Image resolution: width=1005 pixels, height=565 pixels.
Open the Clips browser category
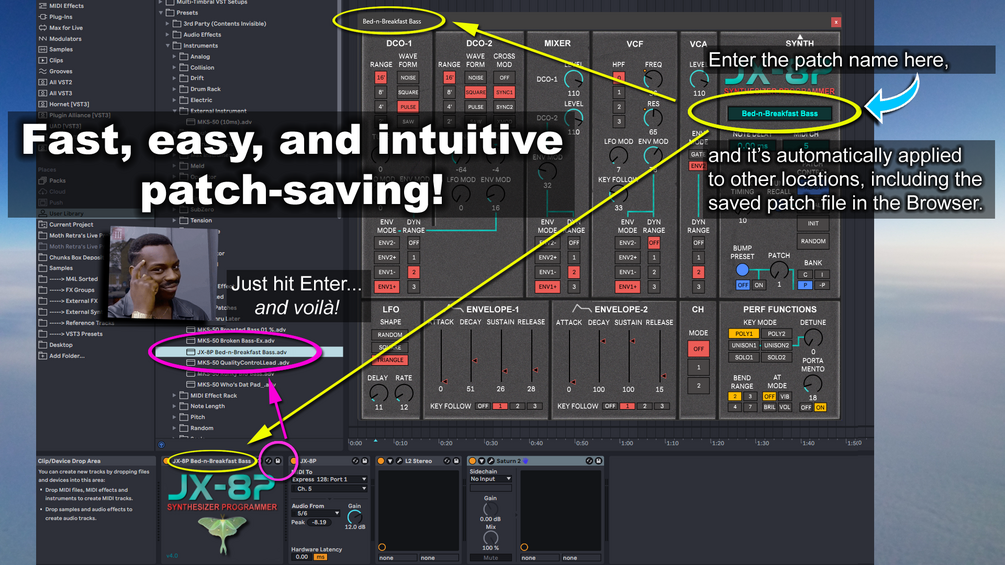click(x=51, y=60)
